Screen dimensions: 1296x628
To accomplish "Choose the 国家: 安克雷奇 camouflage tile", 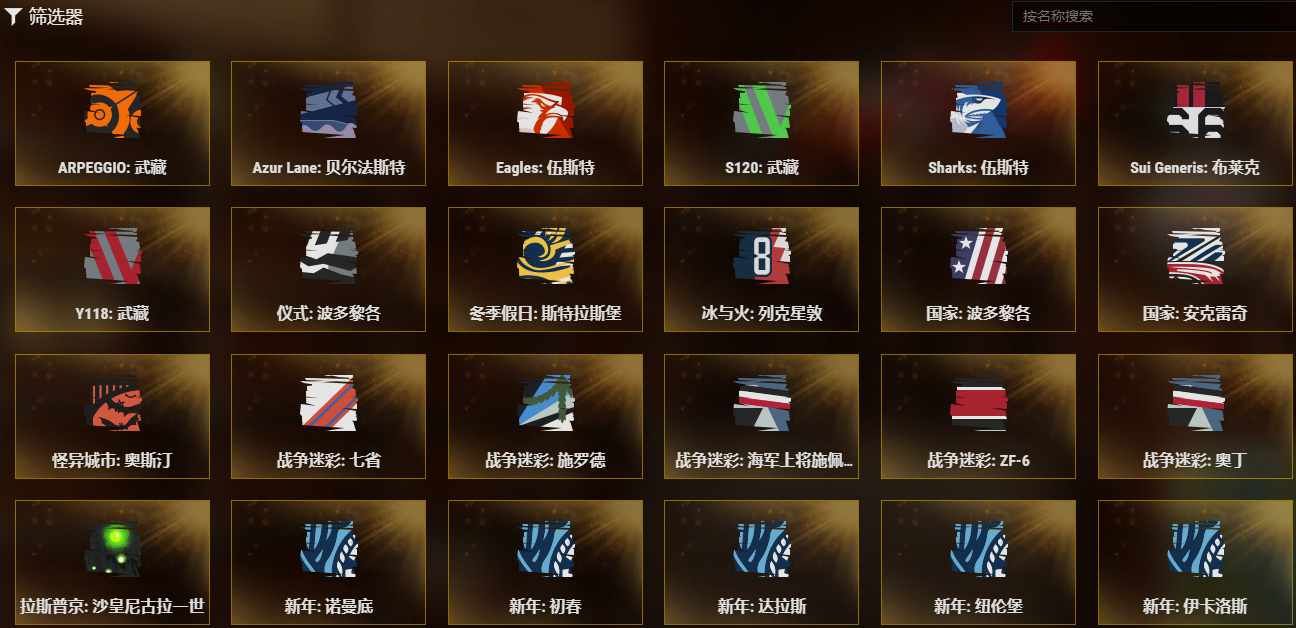I will (x=1195, y=269).
